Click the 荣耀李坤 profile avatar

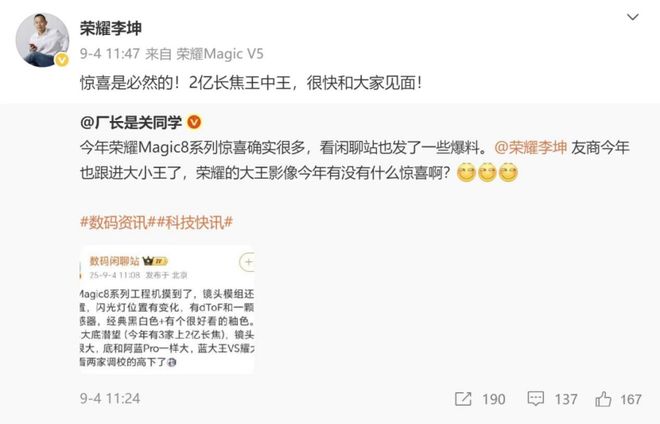click(42, 40)
